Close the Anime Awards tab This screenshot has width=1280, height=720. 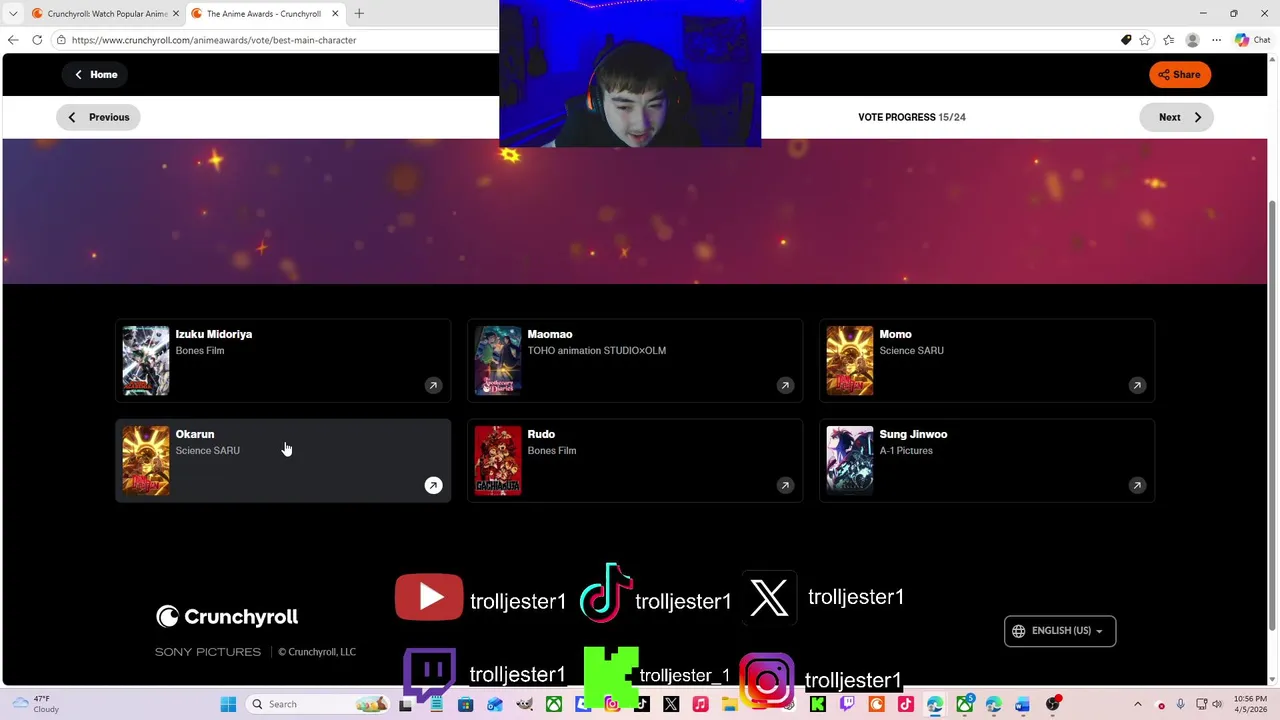pyautogui.click(x=335, y=14)
